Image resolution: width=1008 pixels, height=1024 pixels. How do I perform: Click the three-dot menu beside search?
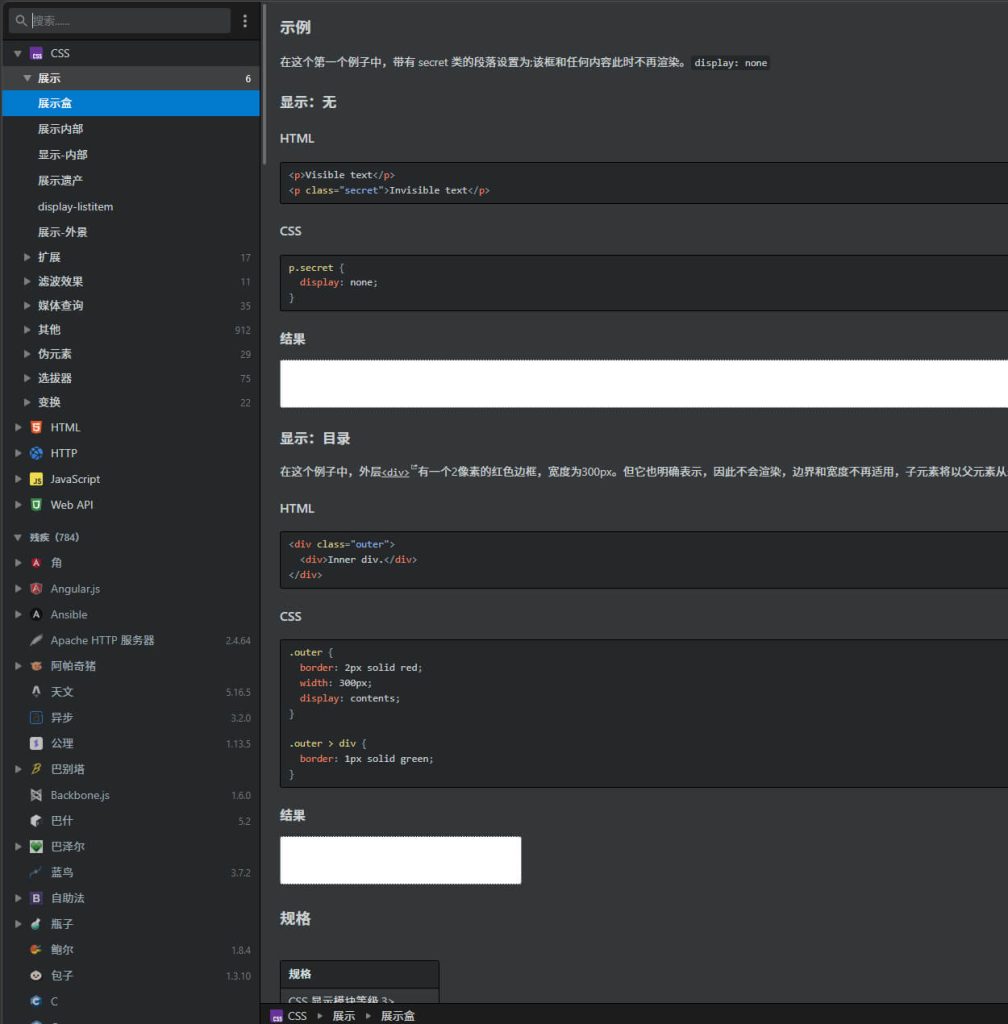coord(245,21)
